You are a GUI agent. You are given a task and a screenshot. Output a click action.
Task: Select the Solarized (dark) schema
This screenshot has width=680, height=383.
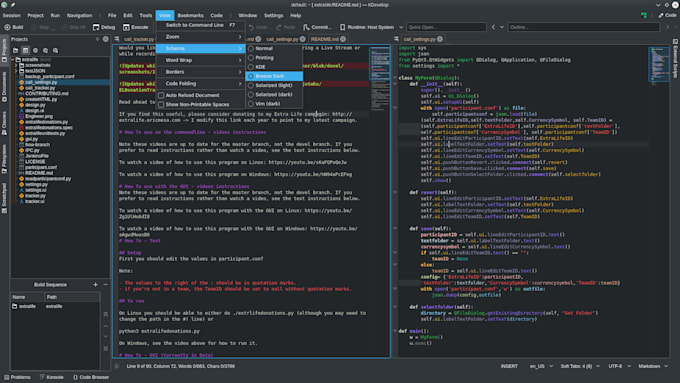tap(274, 95)
